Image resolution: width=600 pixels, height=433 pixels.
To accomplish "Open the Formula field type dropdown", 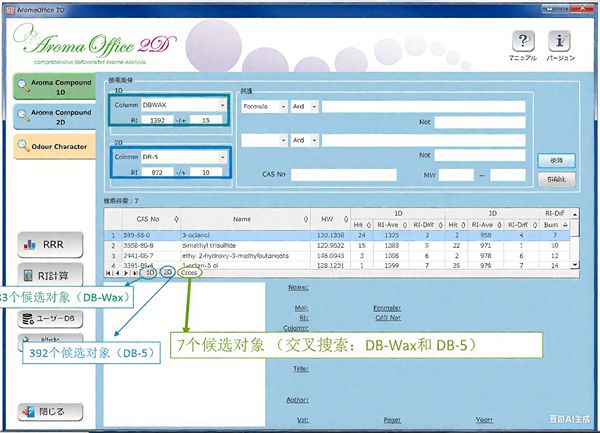I will [x=283, y=105].
